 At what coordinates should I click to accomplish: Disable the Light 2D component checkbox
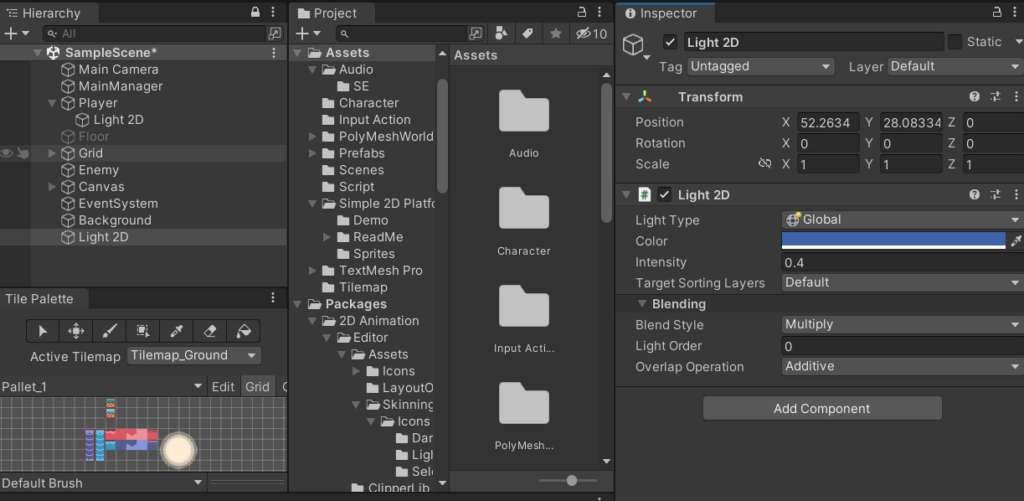pos(665,195)
